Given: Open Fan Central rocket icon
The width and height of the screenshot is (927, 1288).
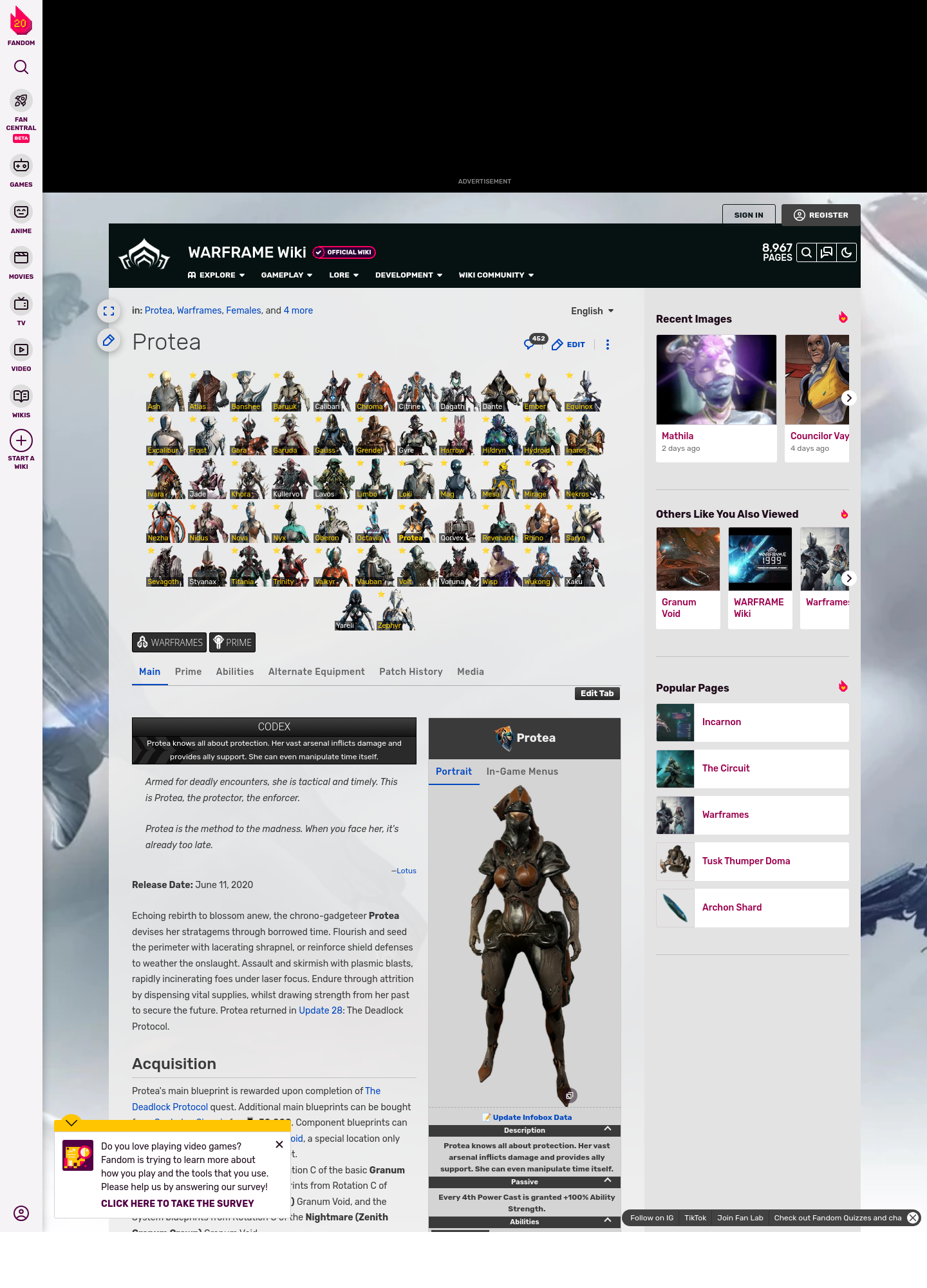Looking at the screenshot, I should (21, 100).
